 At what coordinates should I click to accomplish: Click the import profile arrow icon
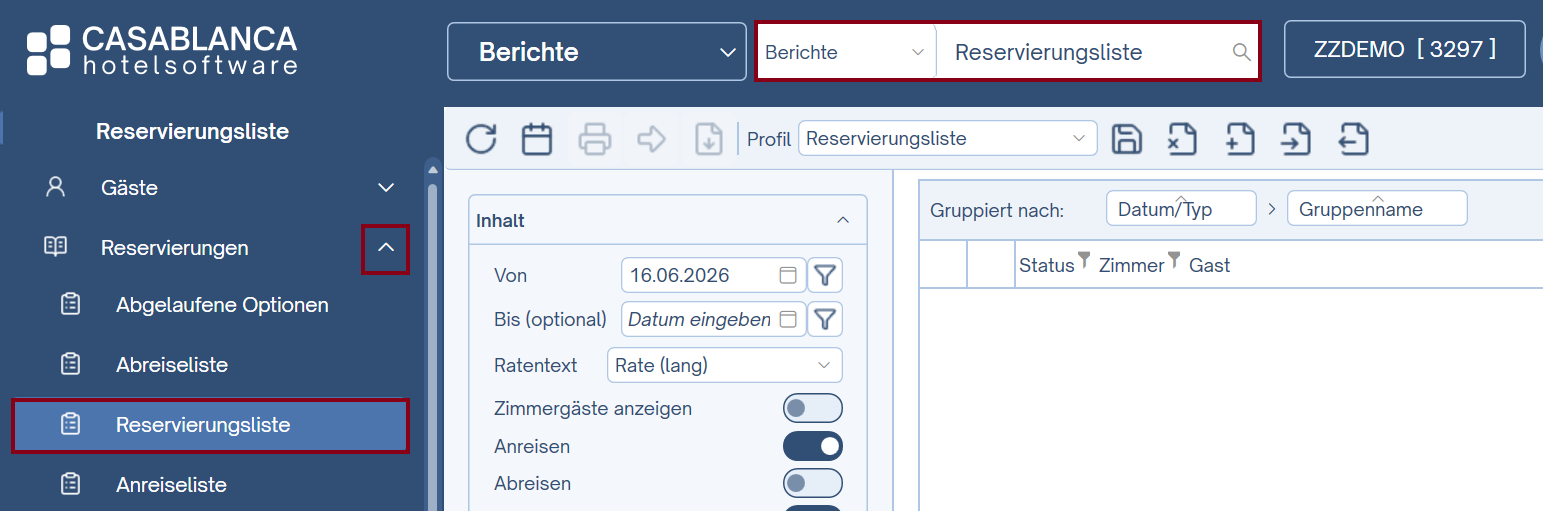pos(1296,139)
